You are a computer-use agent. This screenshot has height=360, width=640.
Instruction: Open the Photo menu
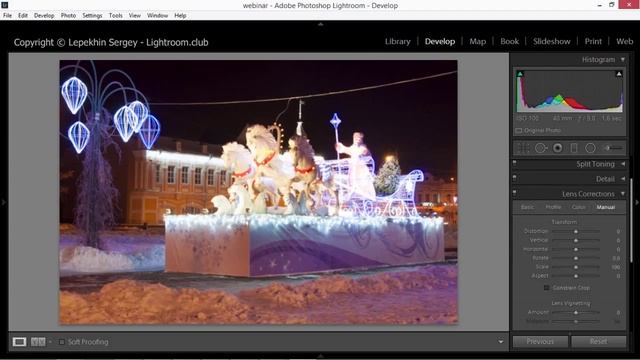68,16
